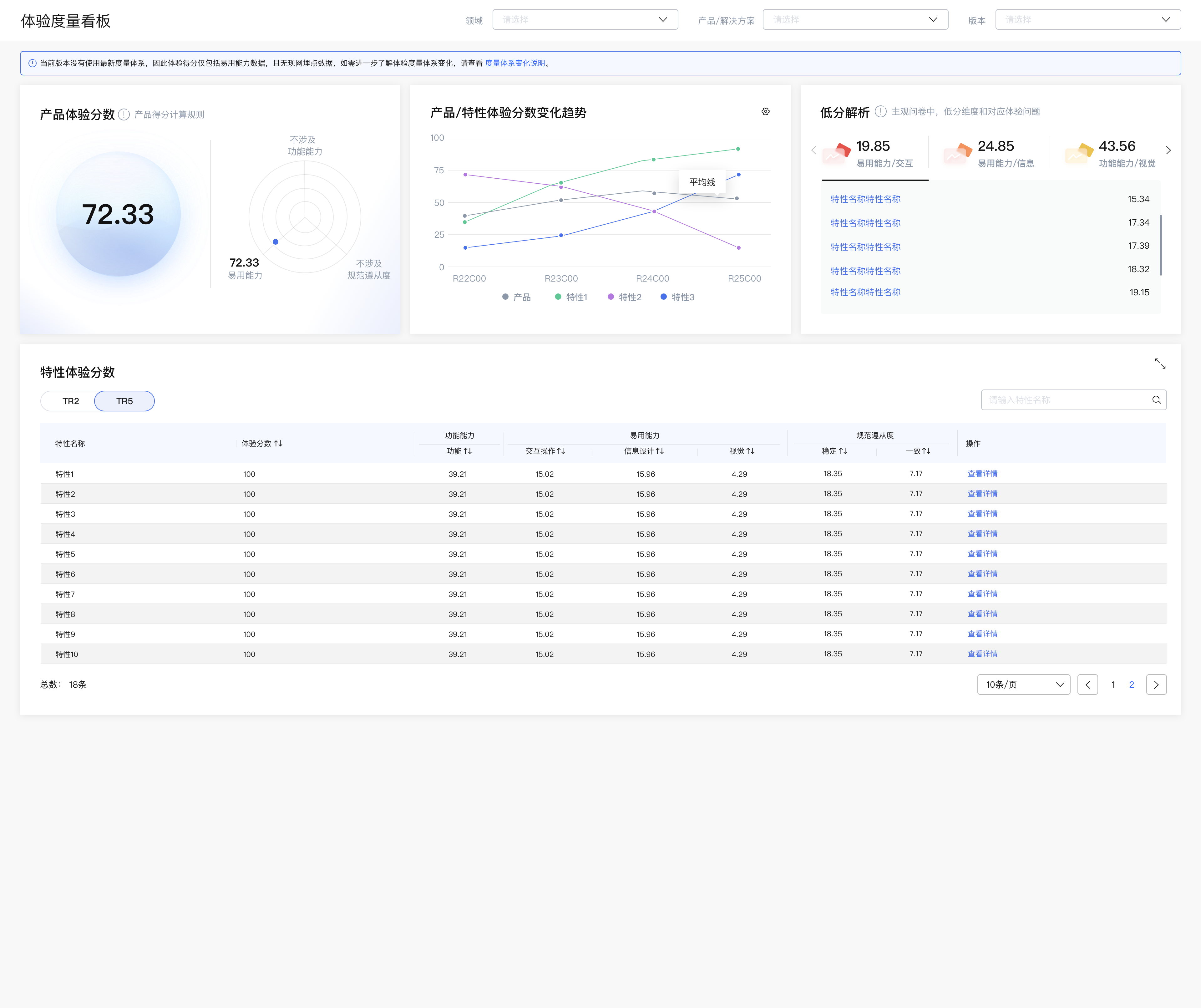Go to page 1
This screenshot has width=1201, height=1008.
click(1113, 685)
